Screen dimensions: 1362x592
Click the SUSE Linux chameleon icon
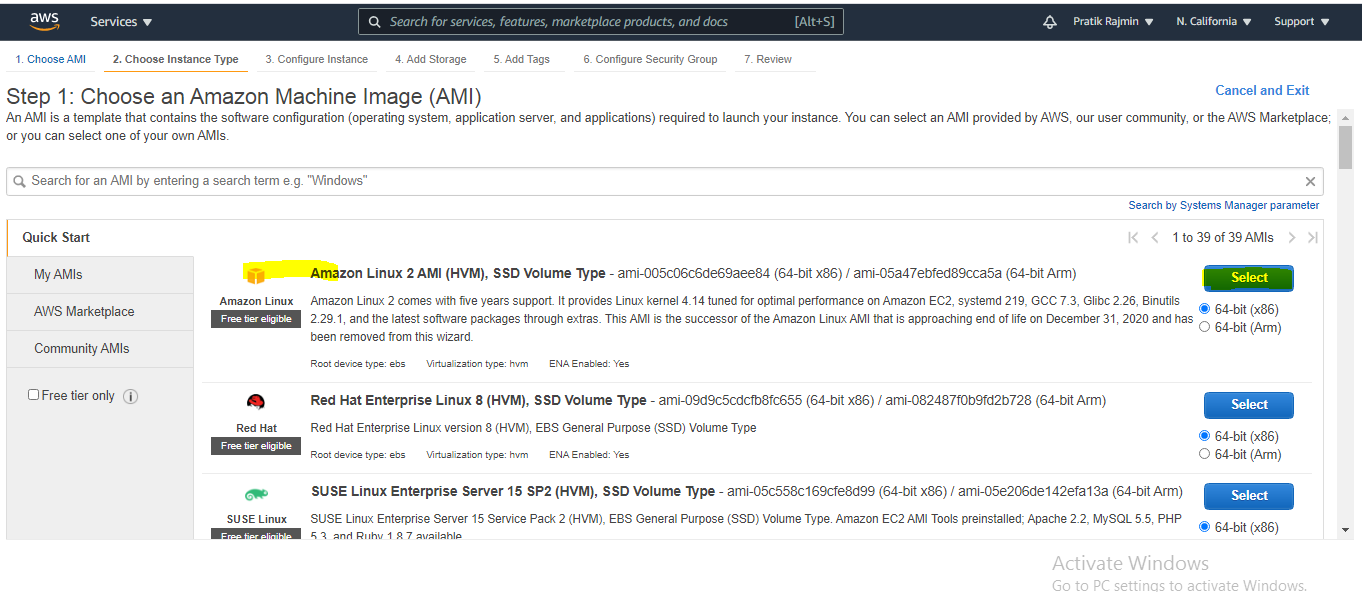[x=256, y=495]
